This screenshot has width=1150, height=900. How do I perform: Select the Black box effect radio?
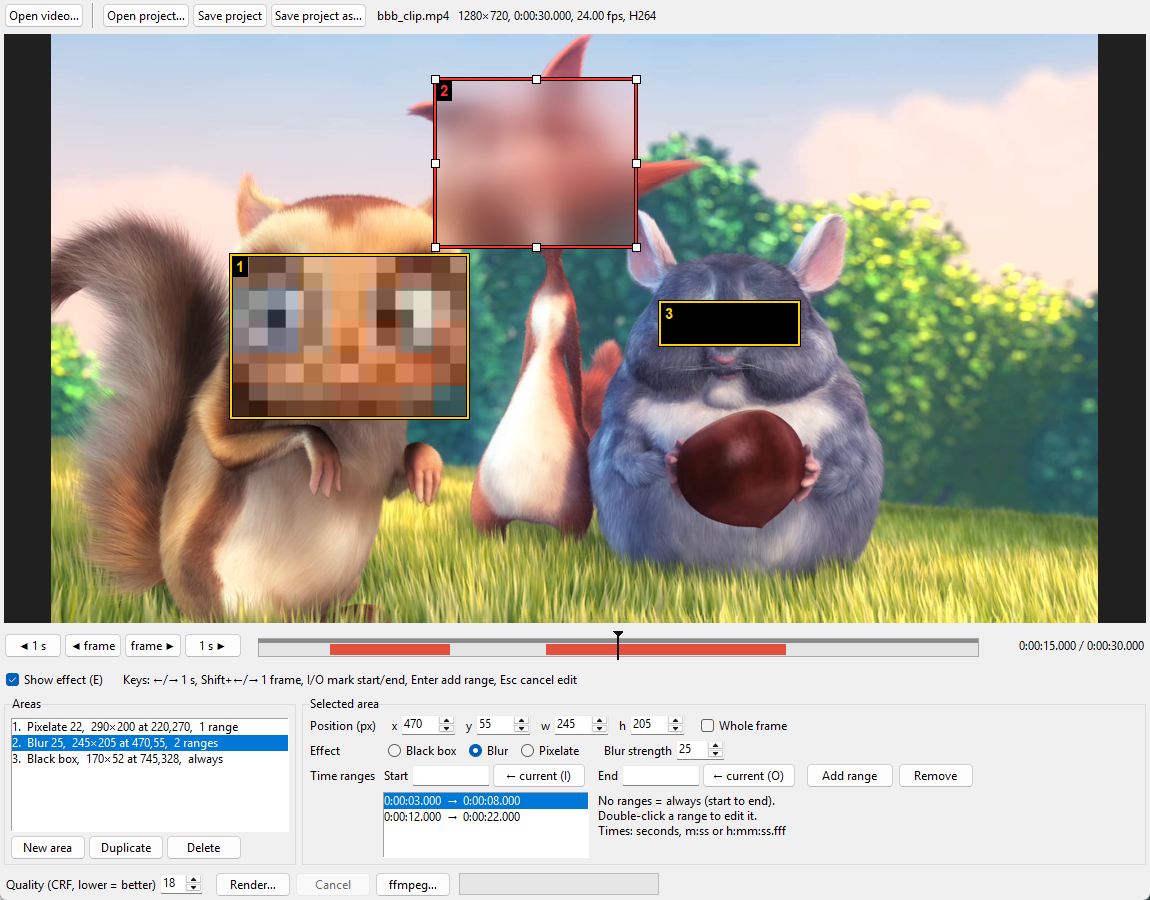pyautogui.click(x=395, y=750)
